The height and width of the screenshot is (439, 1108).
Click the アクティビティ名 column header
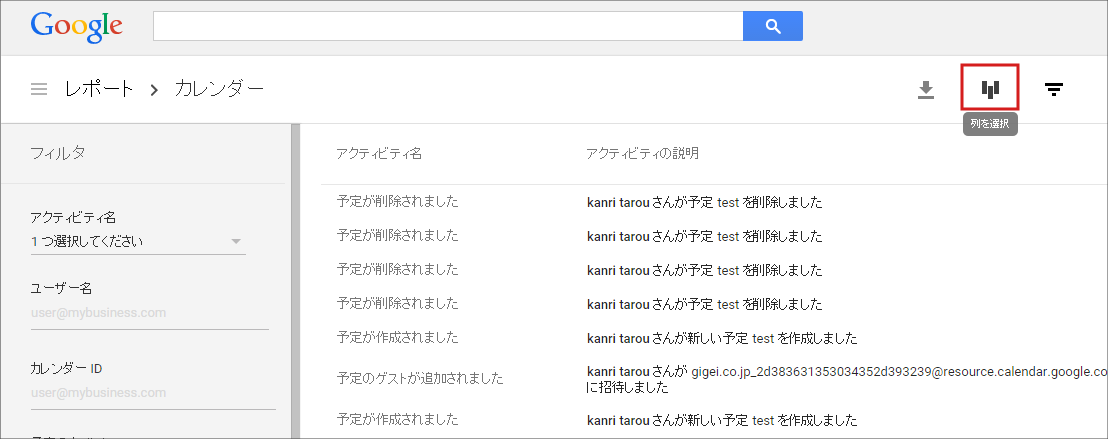point(379,153)
